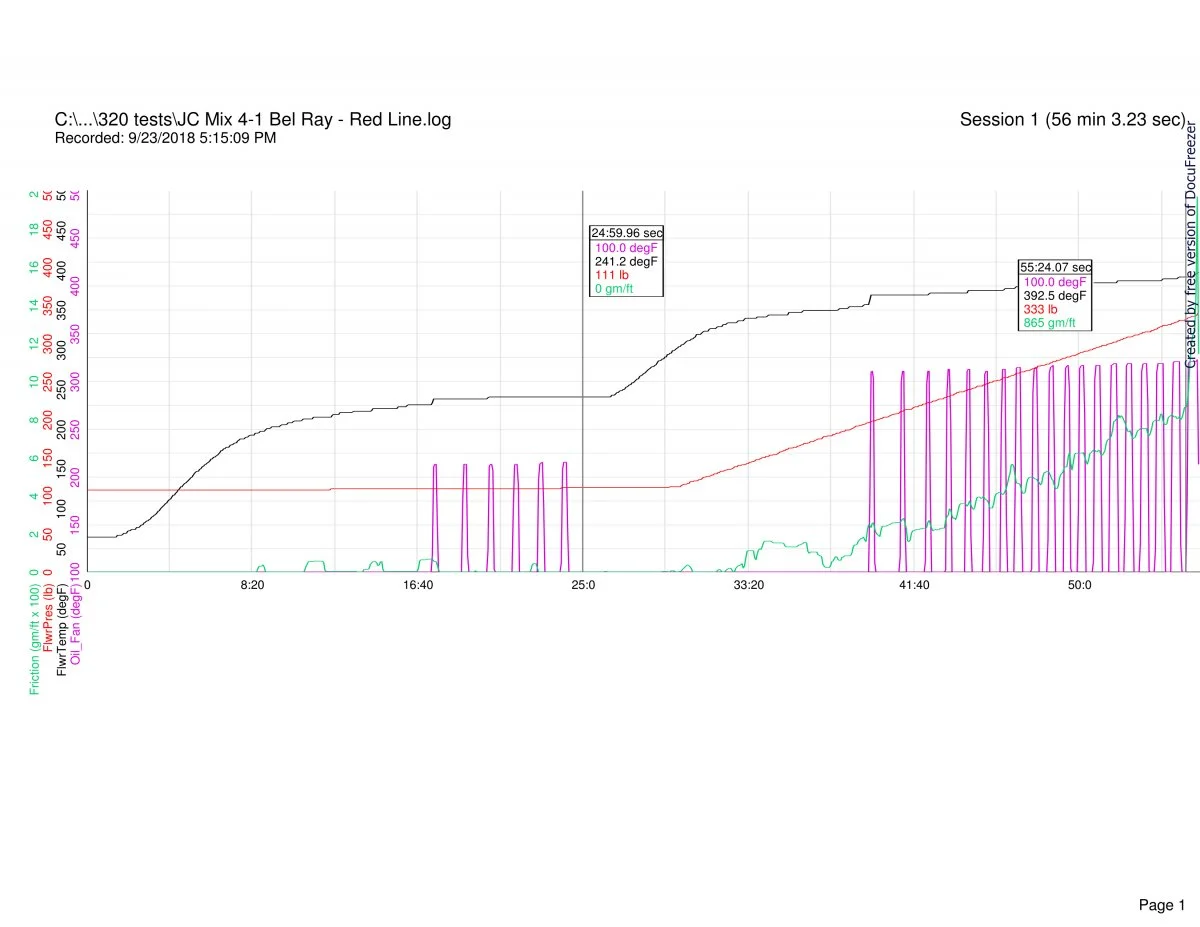This screenshot has height=927, width=1200.
Task: Select the 241.2 degF cursor readout
Action: [x=626, y=261]
